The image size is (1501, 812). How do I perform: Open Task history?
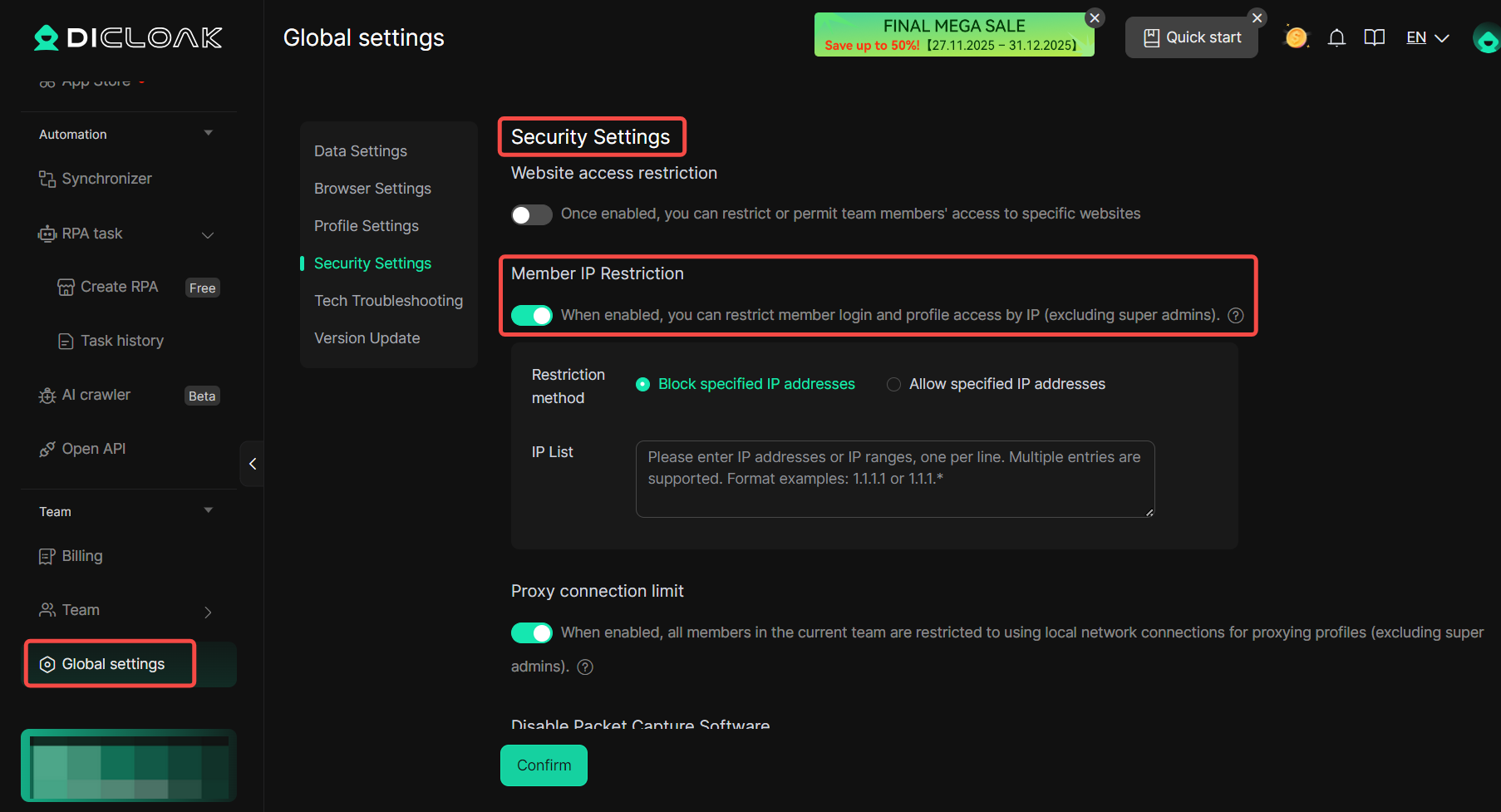pos(121,341)
